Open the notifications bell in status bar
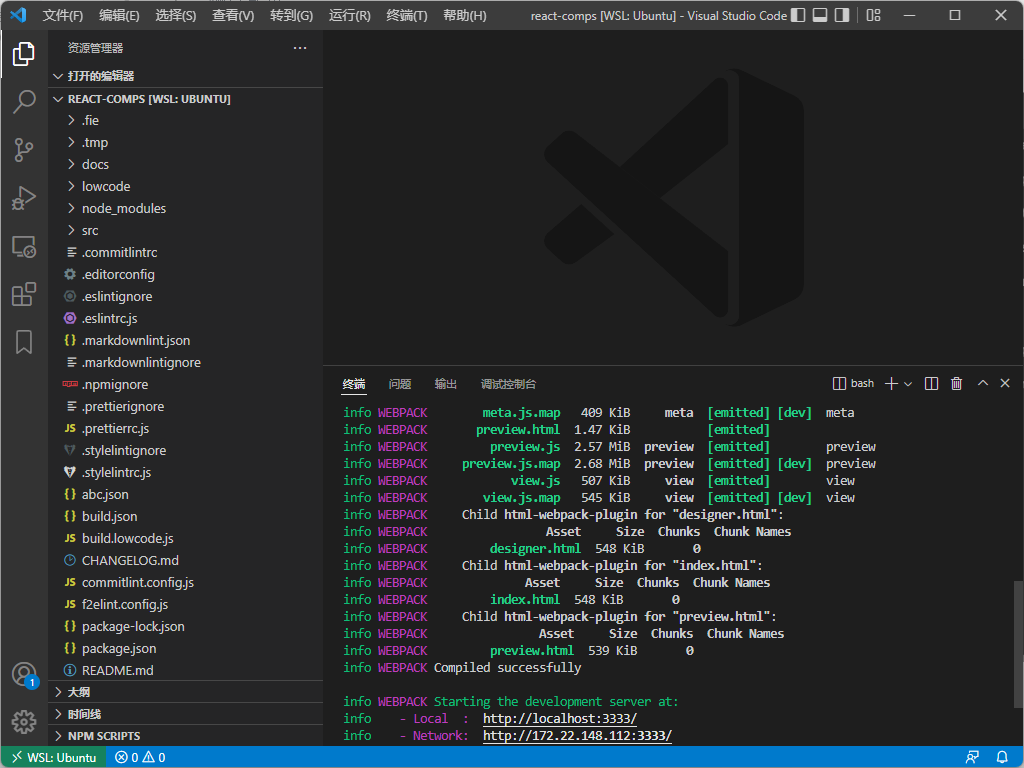The image size is (1024, 768). [1002, 758]
